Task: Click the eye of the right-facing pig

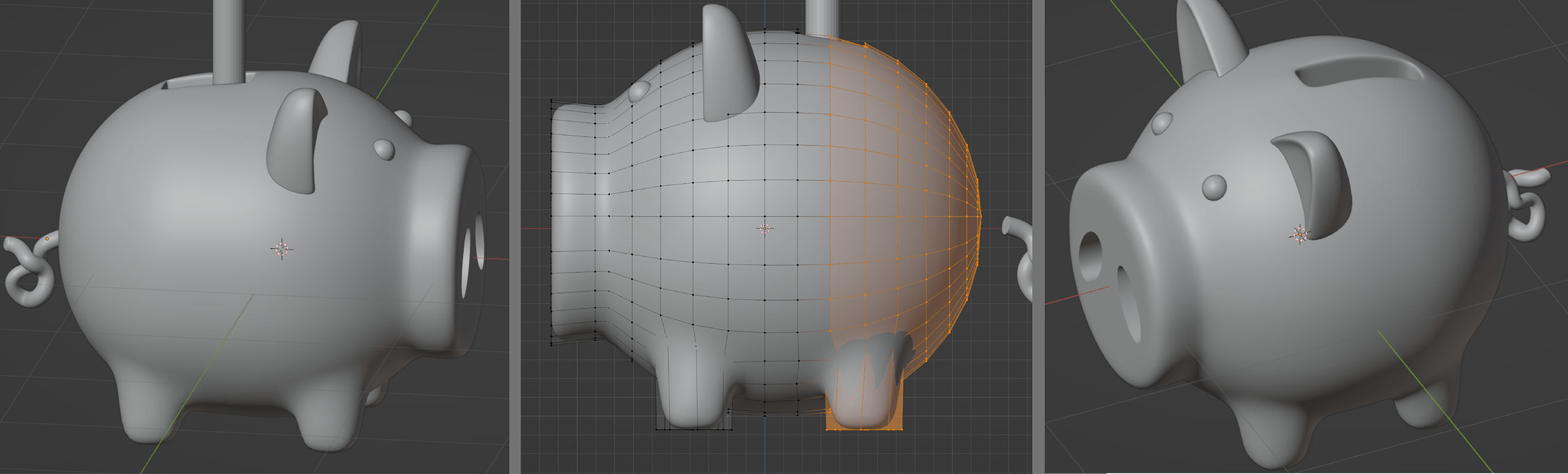Action: point(384,149)
